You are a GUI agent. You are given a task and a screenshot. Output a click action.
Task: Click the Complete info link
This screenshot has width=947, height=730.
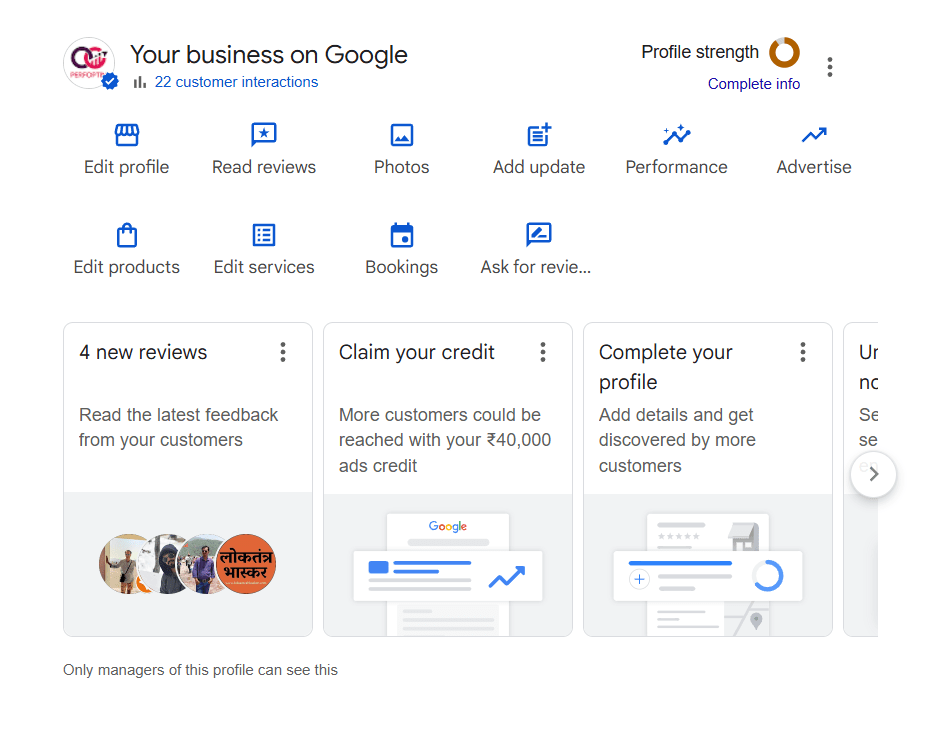pos(754,84)
